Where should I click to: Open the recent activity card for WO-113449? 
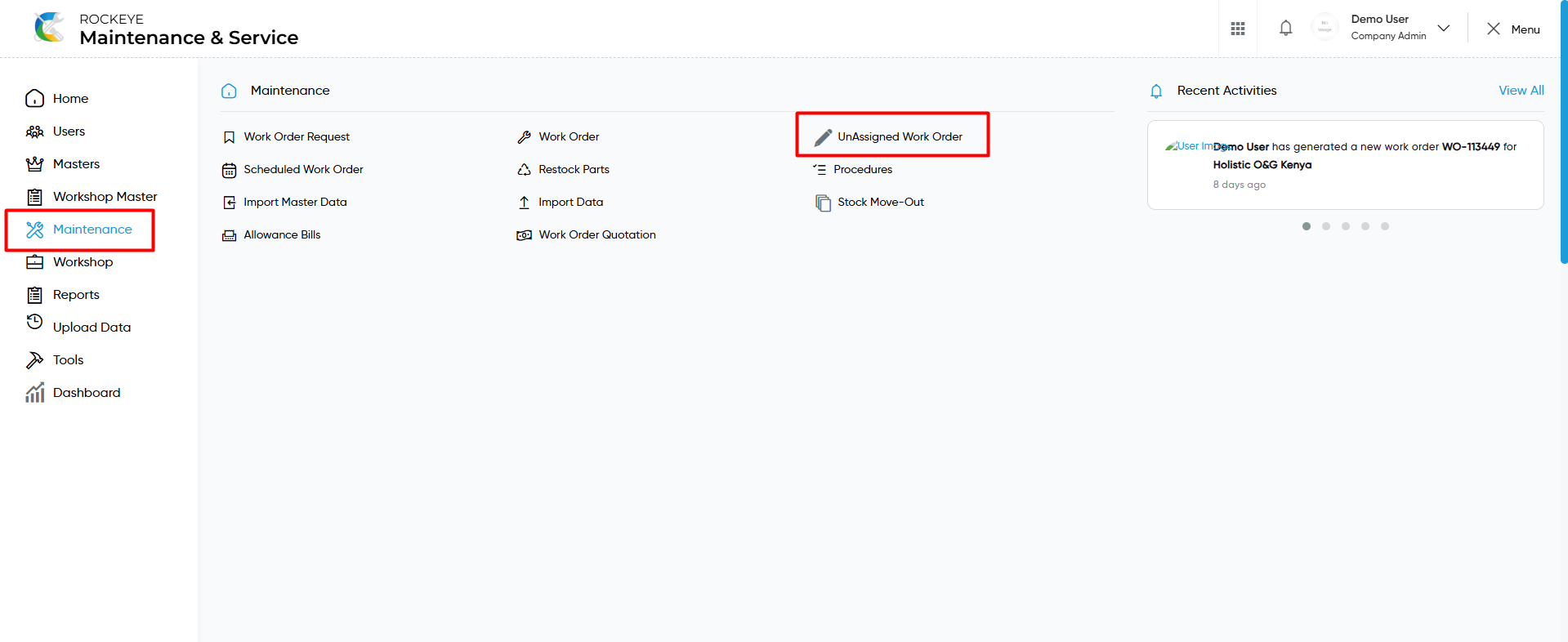[1345, 165]
